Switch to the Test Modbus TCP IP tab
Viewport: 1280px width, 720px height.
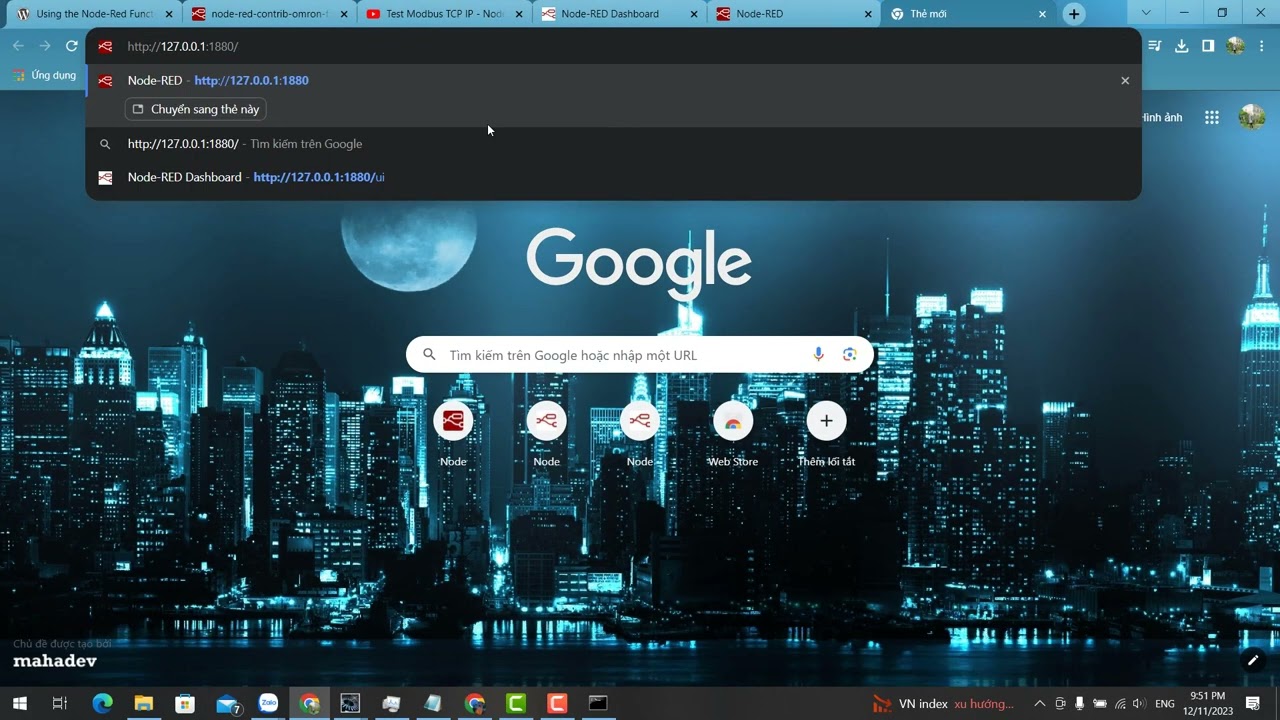445,14
